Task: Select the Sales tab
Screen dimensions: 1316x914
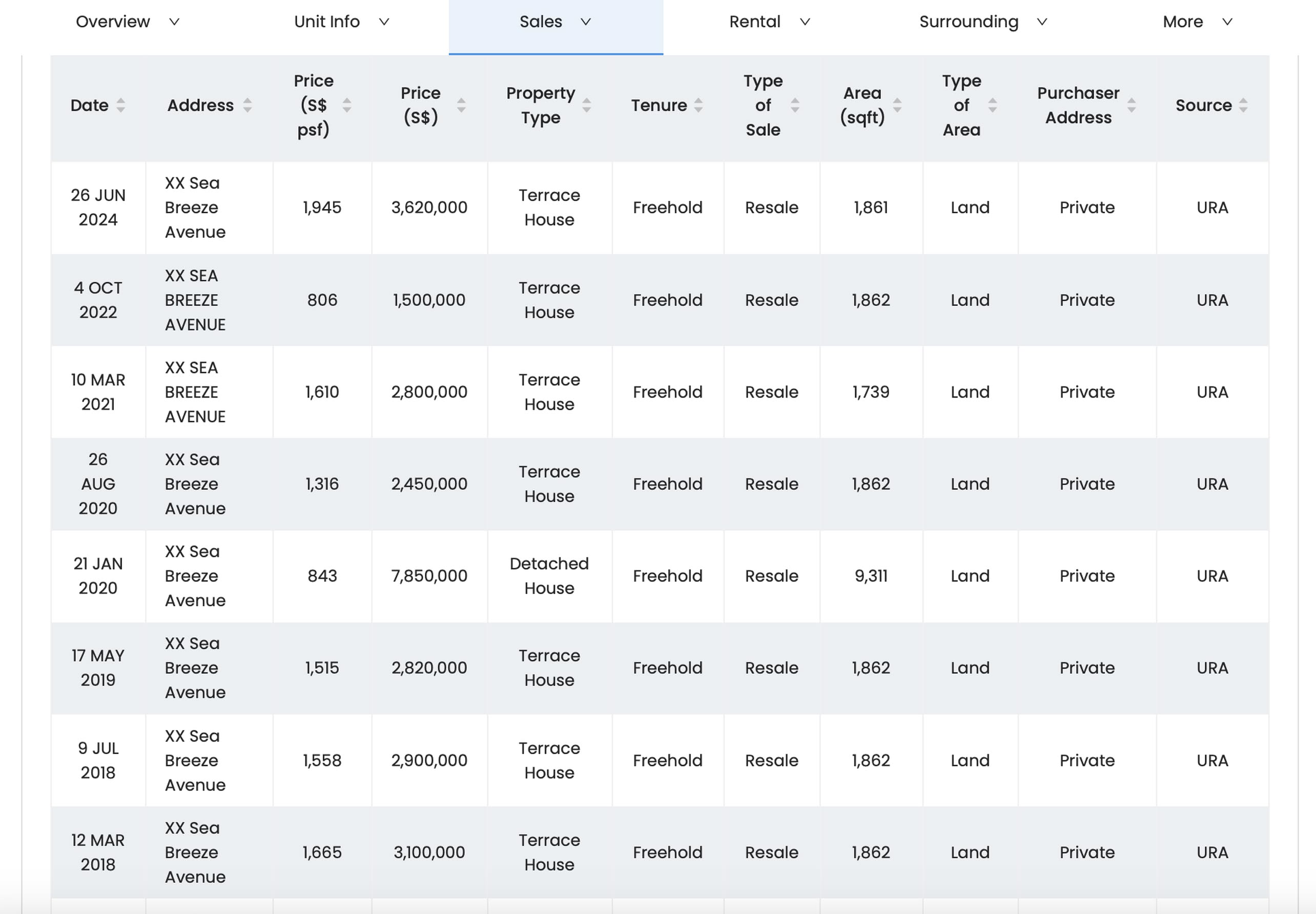Action: [x=541, y=22]
